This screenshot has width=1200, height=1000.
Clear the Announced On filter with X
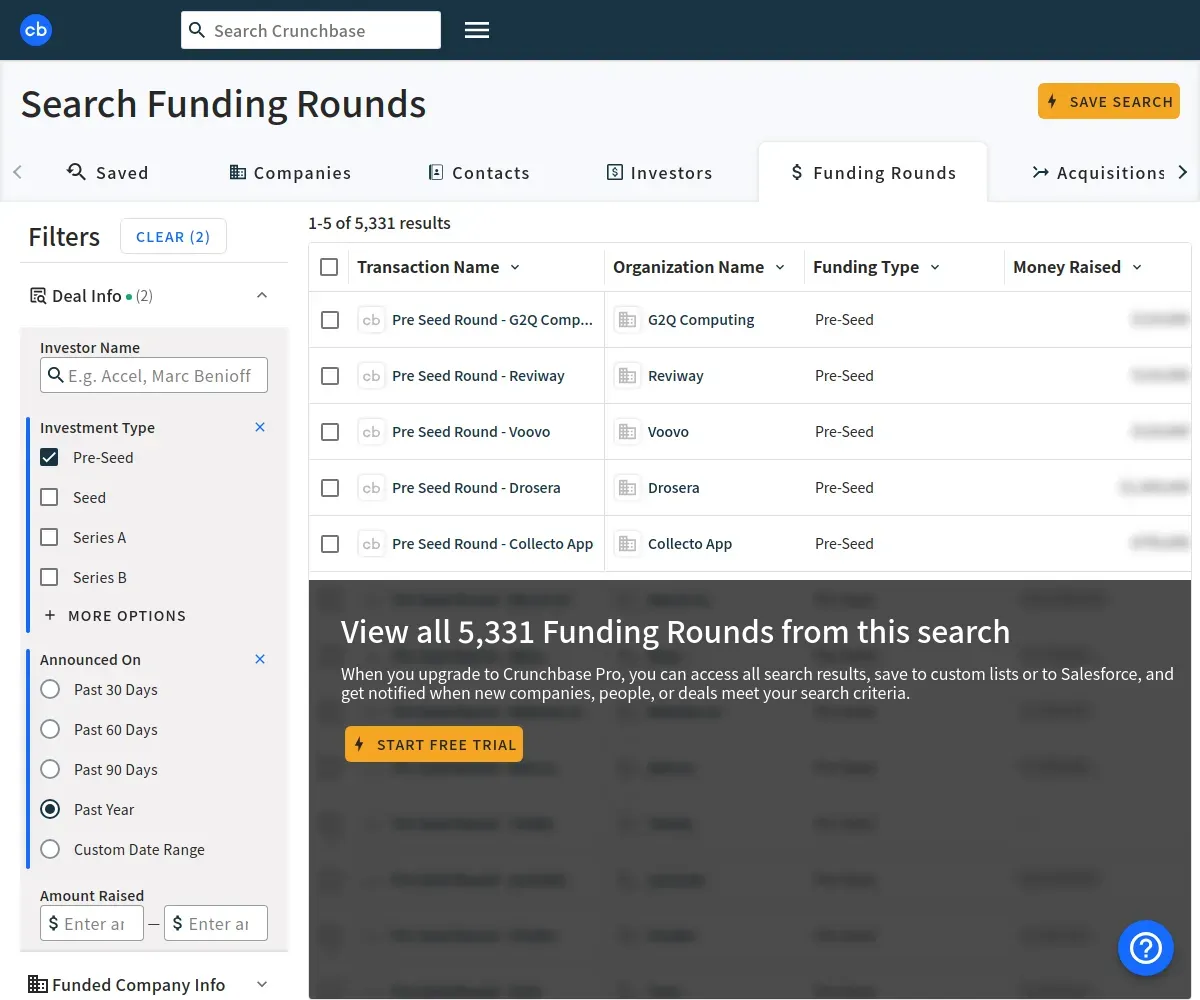click(260, 659)
